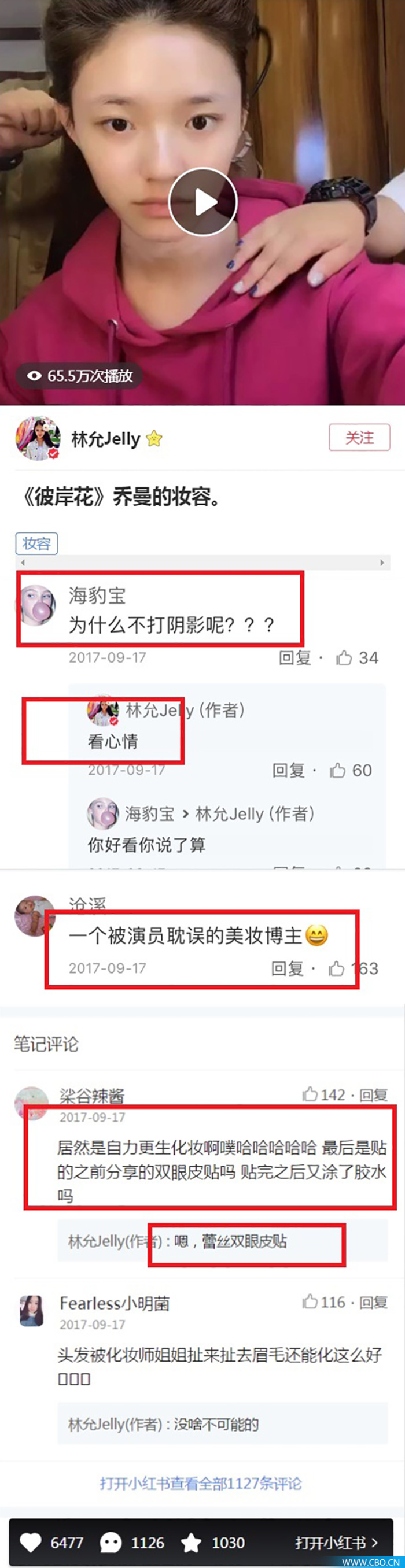The width and height of the screenshot is (405, 1568).
Task: Like 柒谷辣酱's comment with 142 likes
Action: pos(311,1094)
